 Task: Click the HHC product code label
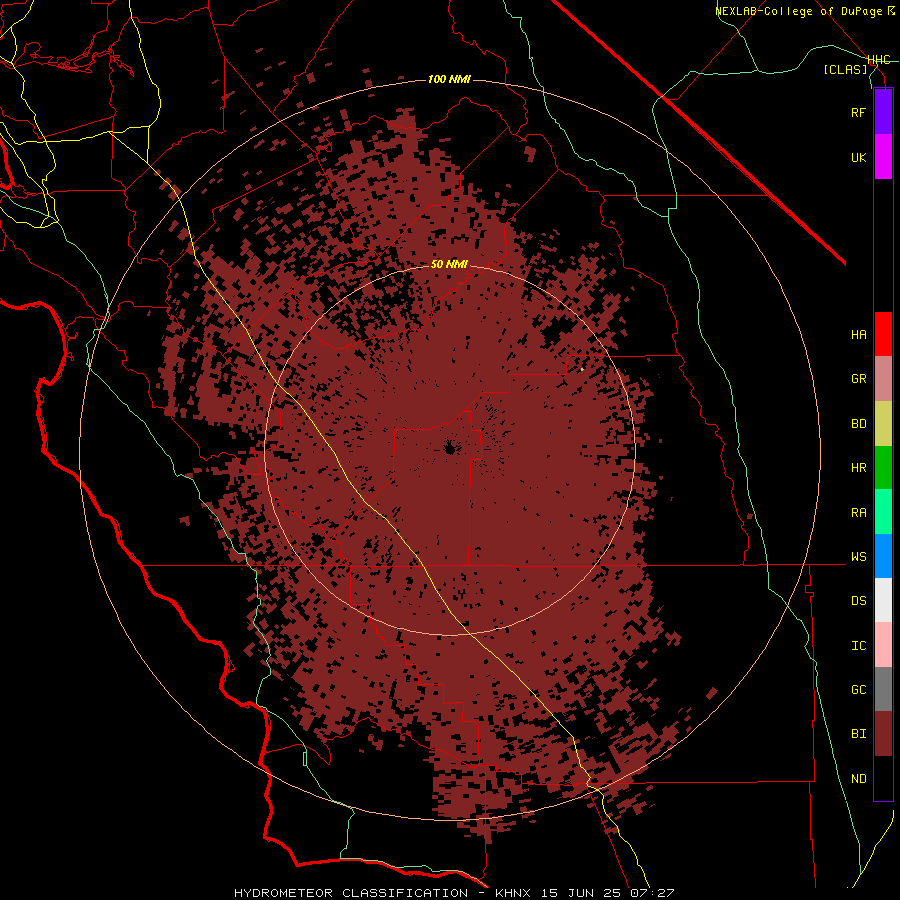tap(879, 60)
